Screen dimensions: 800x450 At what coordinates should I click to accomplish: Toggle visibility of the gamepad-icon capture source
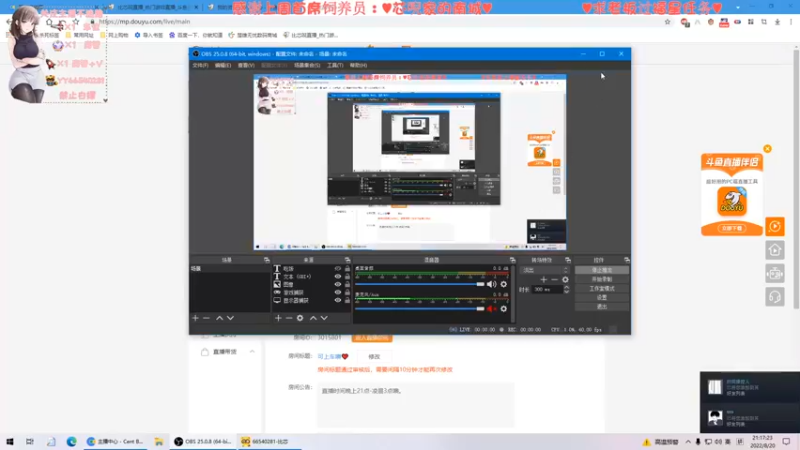[338, 292]
